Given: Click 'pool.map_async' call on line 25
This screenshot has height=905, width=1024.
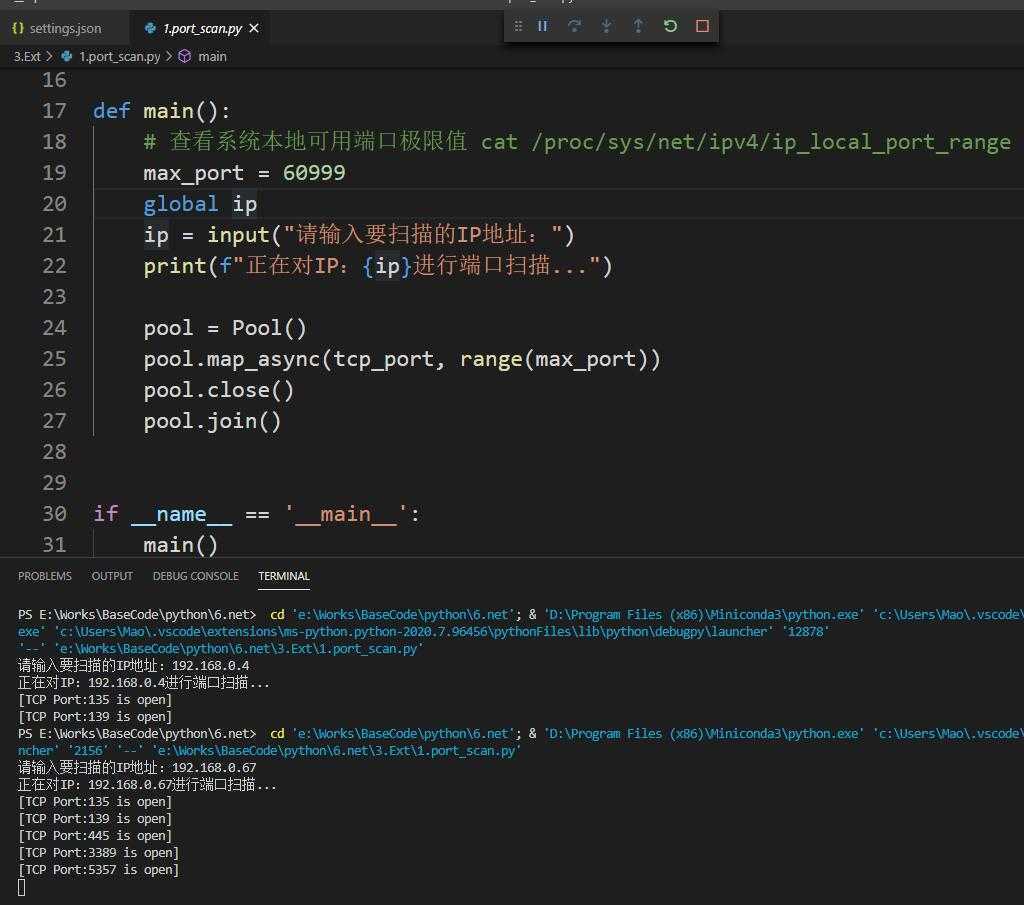Looking at the screenshot, I should 402,359.
